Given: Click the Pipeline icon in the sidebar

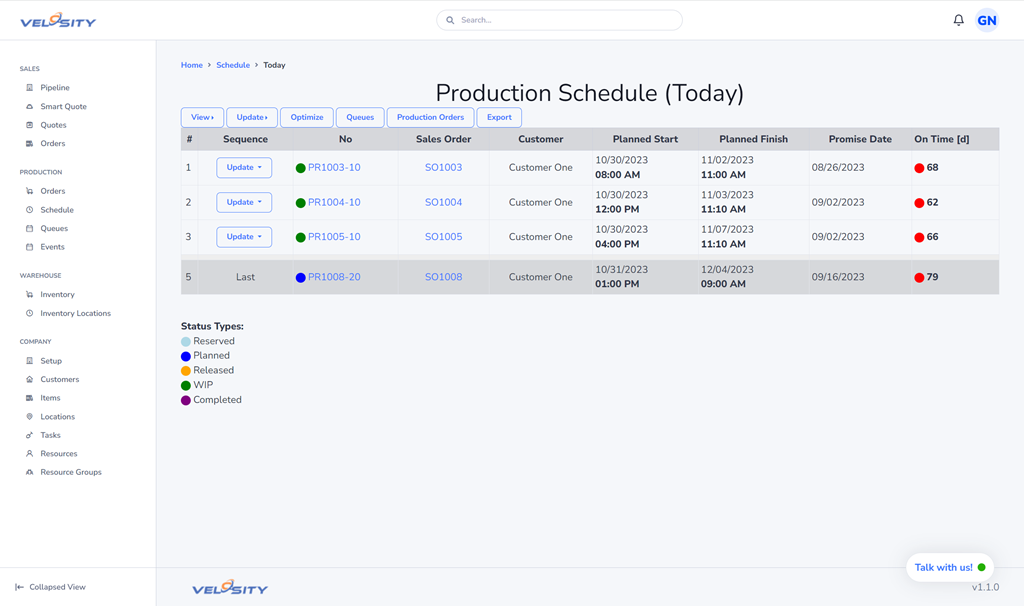Looking at the screenshot, I should [x=29, y=88].
